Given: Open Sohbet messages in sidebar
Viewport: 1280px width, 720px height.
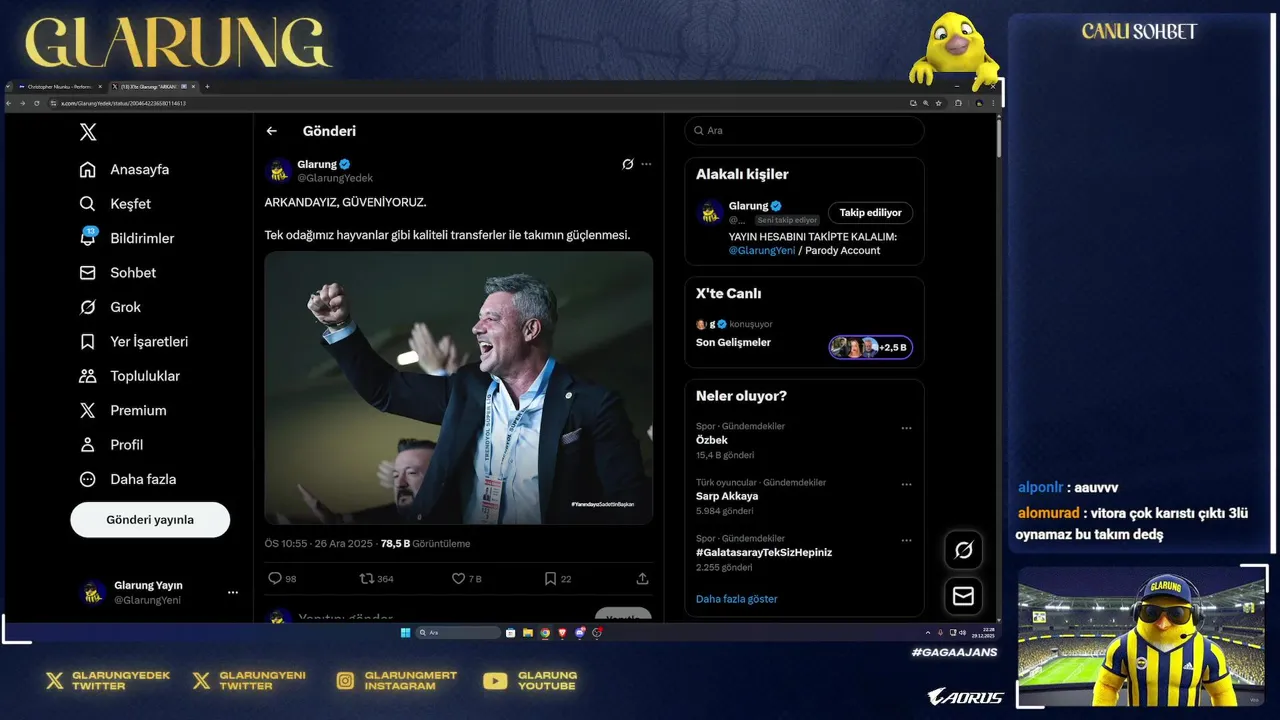Looking at the screenshot, I should tap(118, 273).
